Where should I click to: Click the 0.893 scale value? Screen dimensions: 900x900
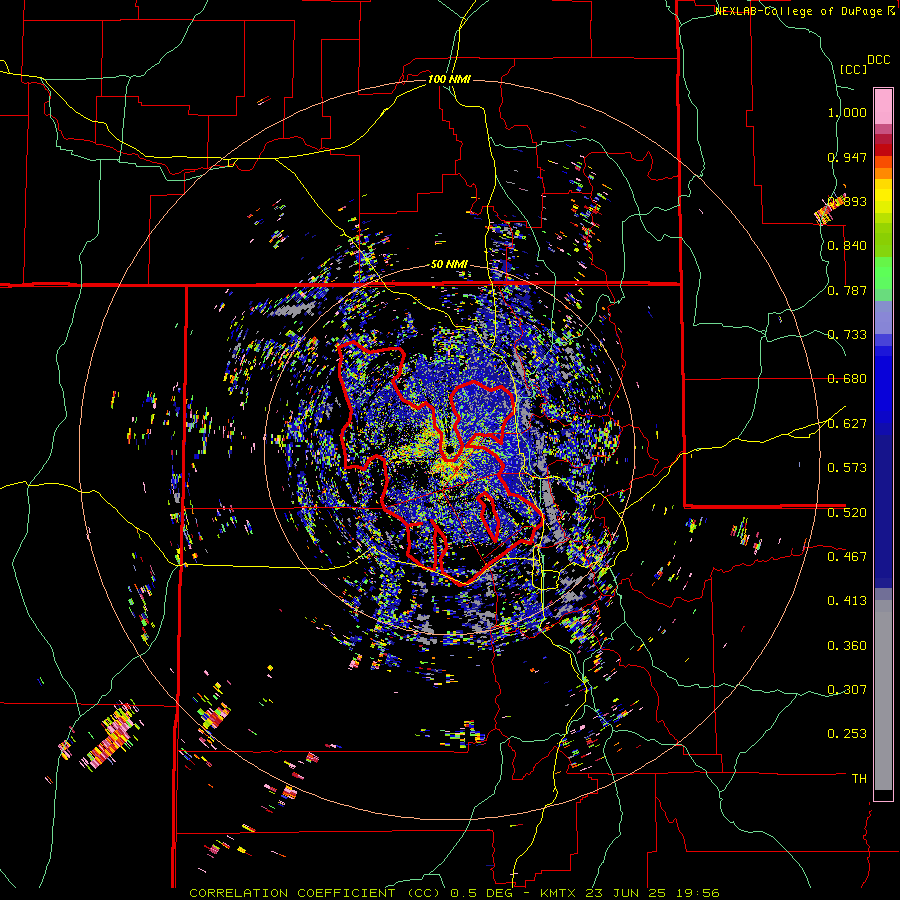click(x=847, y=201)
